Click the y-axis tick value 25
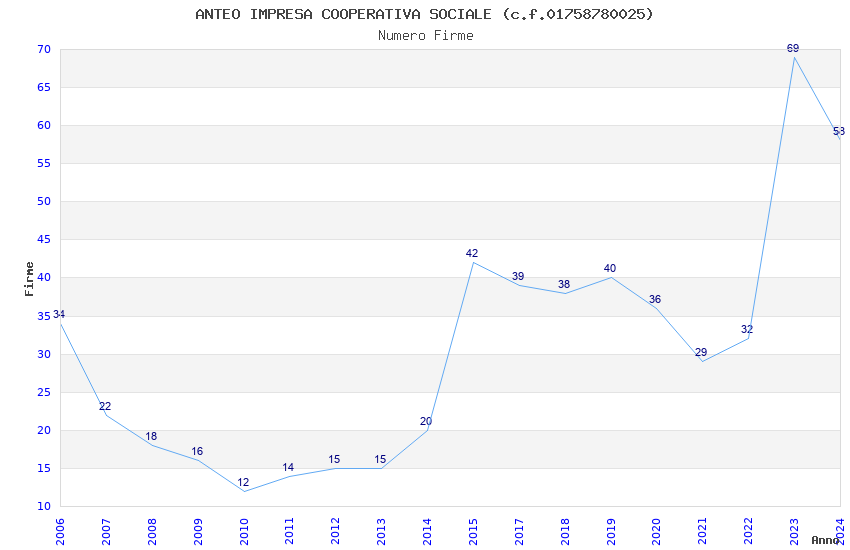The width and height of the screenshot is (850, 550). tap(44, 392)
